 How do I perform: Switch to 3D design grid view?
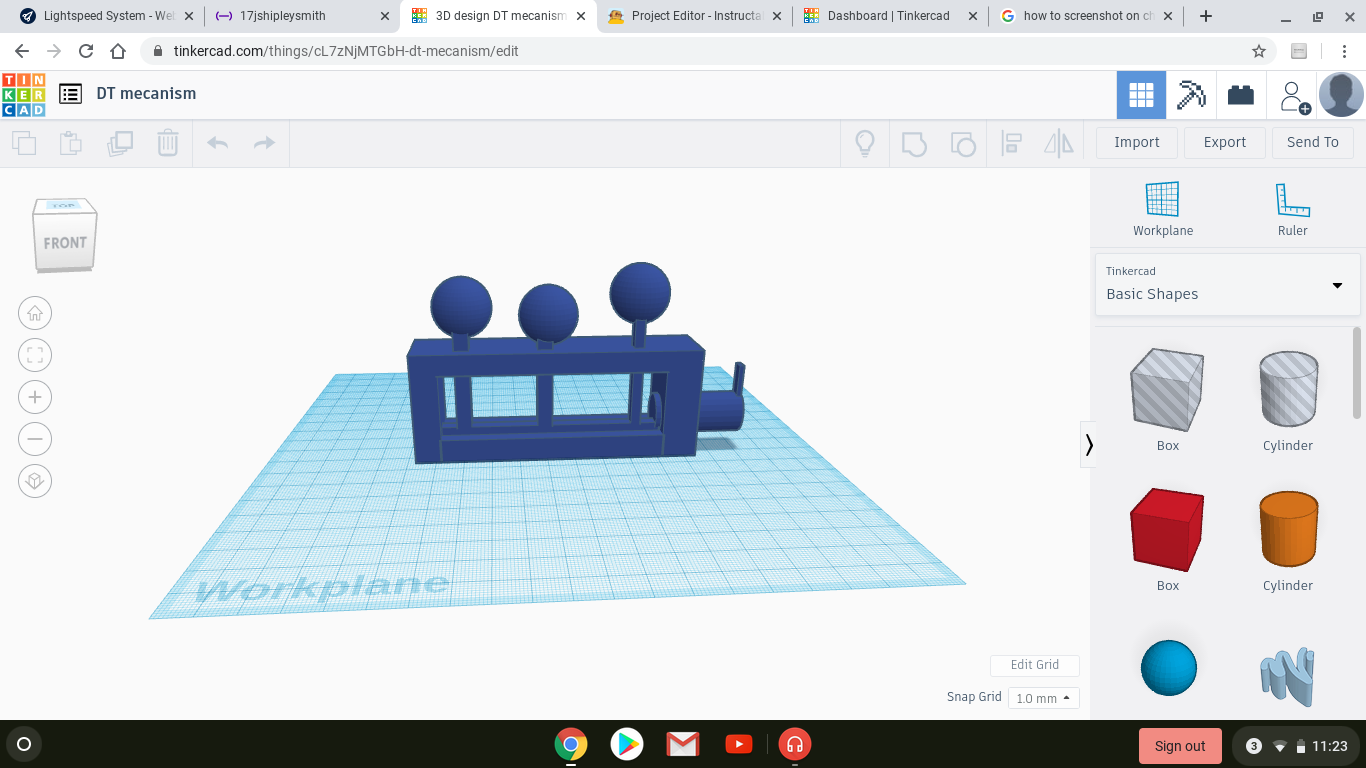(1141, 95)
